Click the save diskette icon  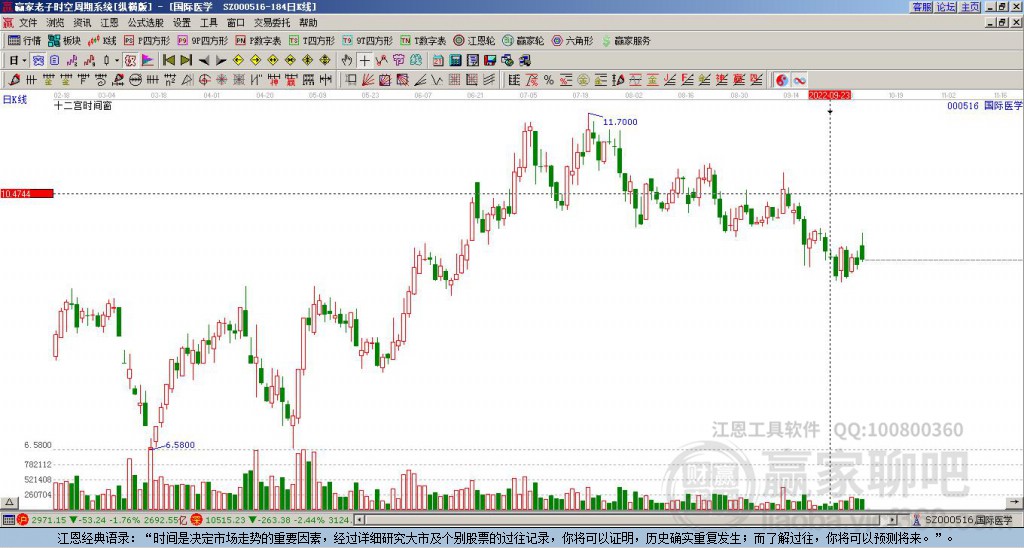(x=490, y=61)
